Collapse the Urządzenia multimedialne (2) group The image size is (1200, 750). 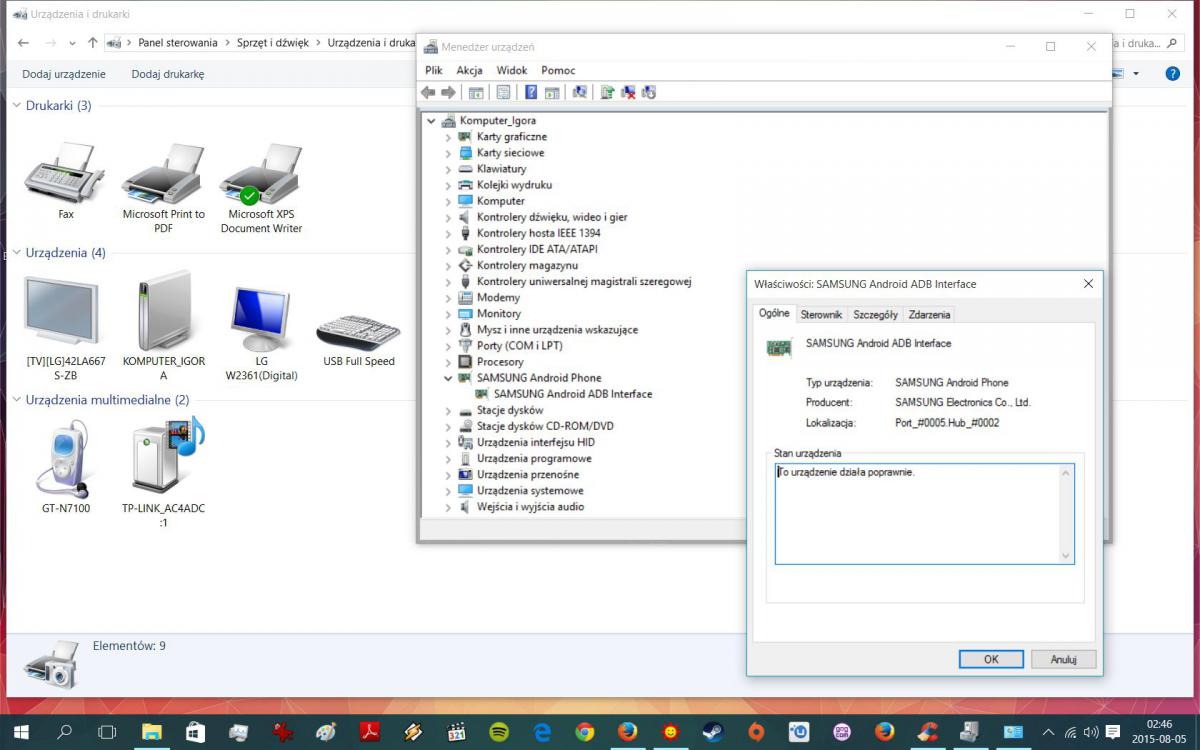16,399
